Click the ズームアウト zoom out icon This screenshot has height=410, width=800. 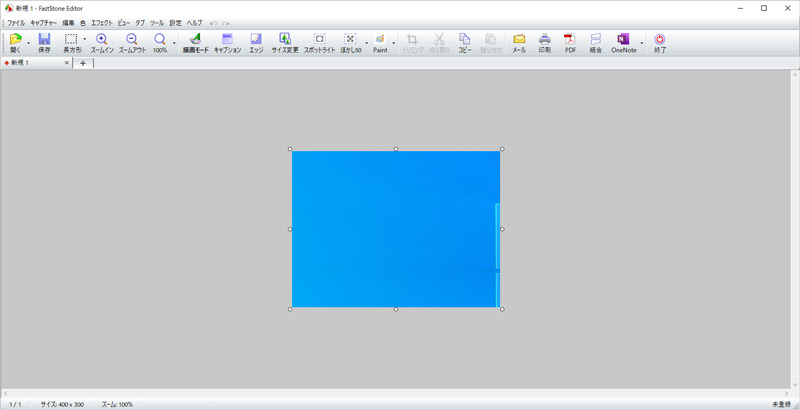[132, 42]
